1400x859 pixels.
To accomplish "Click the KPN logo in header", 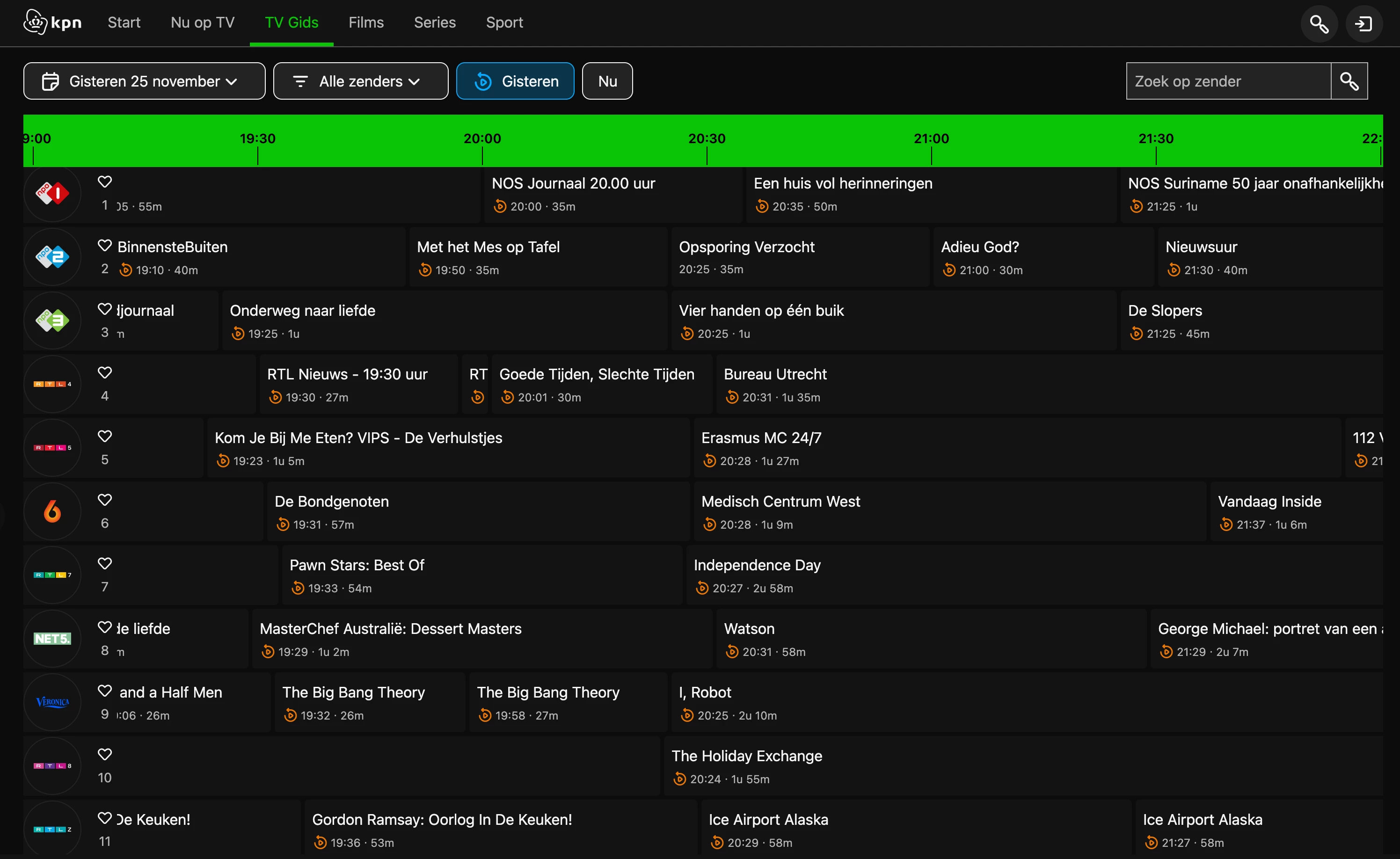I will [52, 23].
